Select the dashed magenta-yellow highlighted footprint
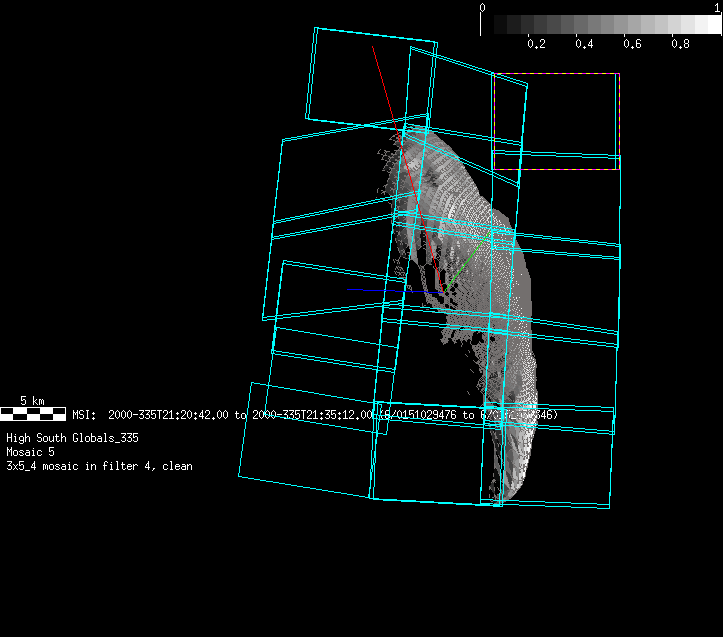 point(494,120)
